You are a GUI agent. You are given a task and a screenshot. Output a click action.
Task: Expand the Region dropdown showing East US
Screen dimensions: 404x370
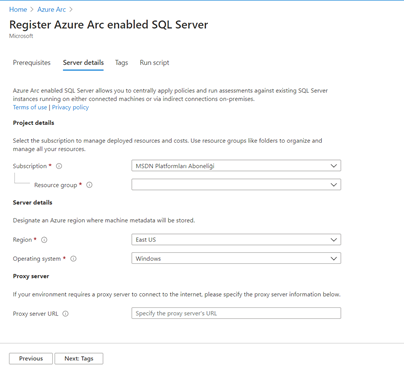point(236,240)
